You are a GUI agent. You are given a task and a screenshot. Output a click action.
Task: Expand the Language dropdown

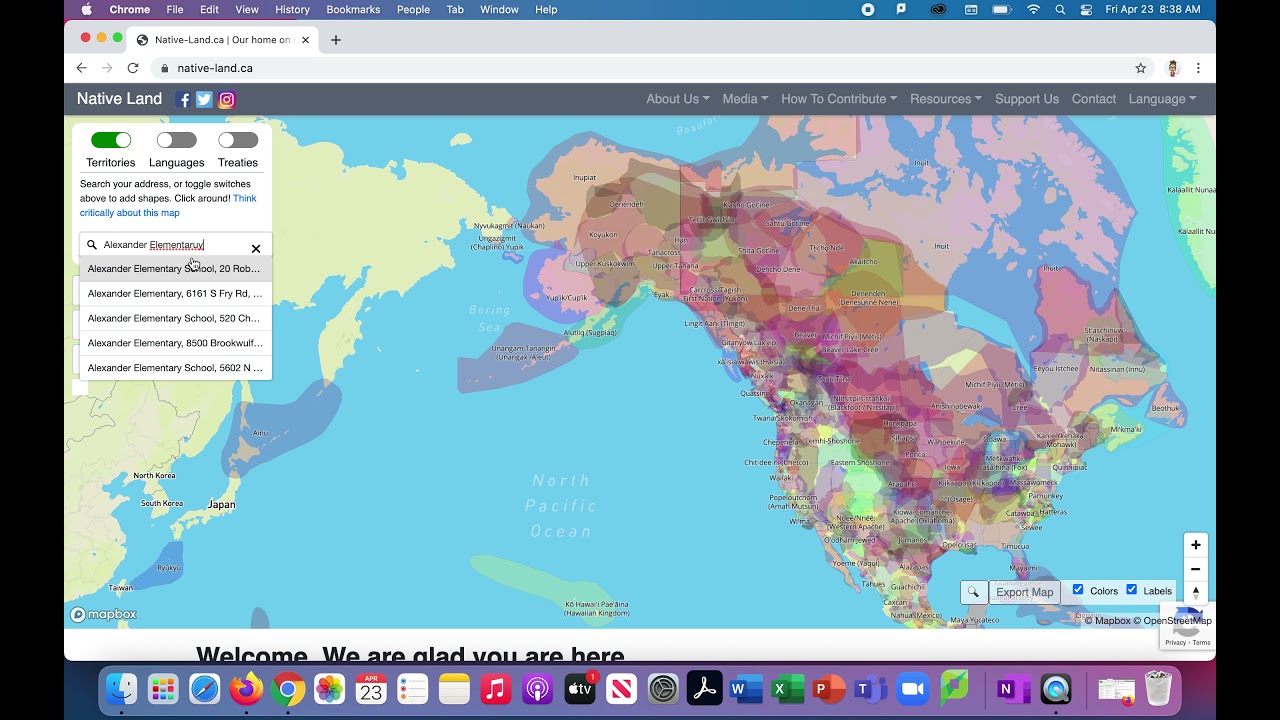click(x=1162, y=99)
